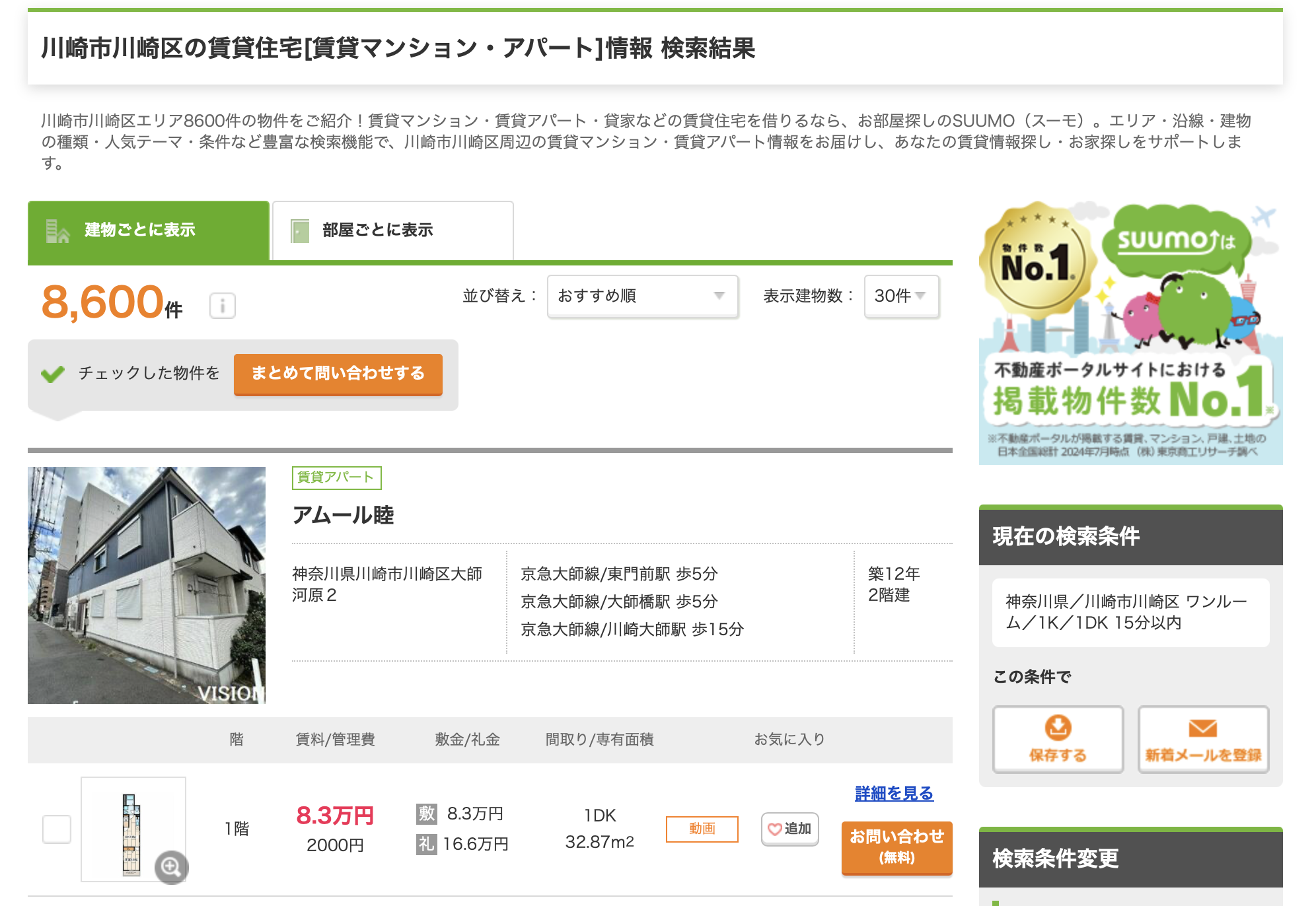Click the 礼 key money badge icon

coord(426,844)
